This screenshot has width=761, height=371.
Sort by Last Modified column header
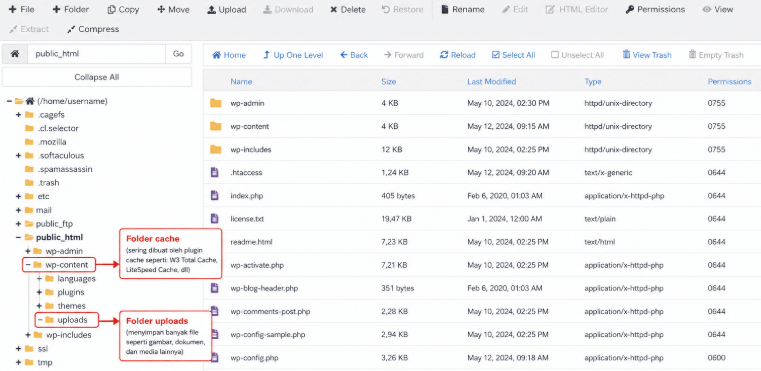pyautogui.click(x=492, y=82)
